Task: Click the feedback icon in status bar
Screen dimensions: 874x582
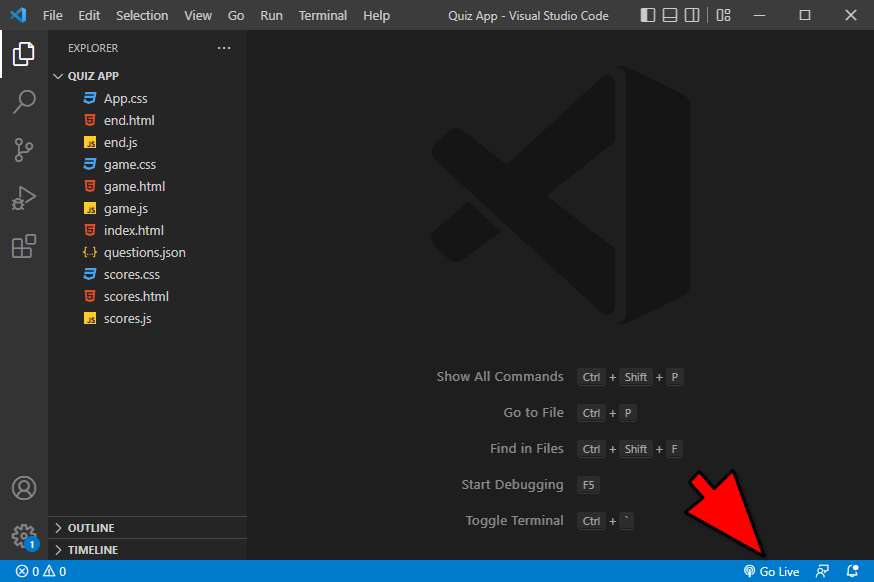Action: pyautogui.click(x=822, y=571)
